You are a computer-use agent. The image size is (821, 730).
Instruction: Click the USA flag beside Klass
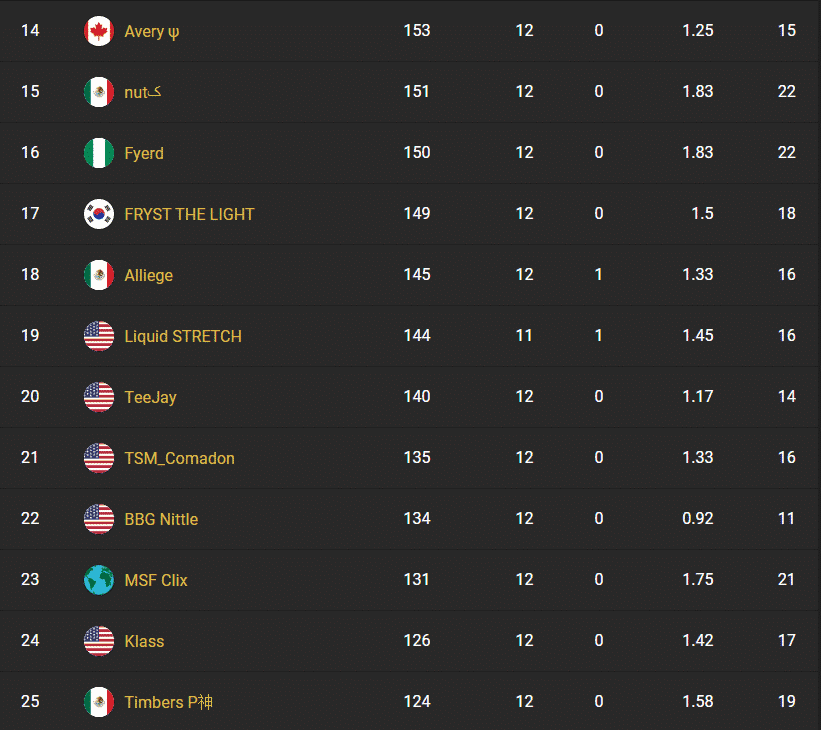pyautogui.click(x=99, y=641)
